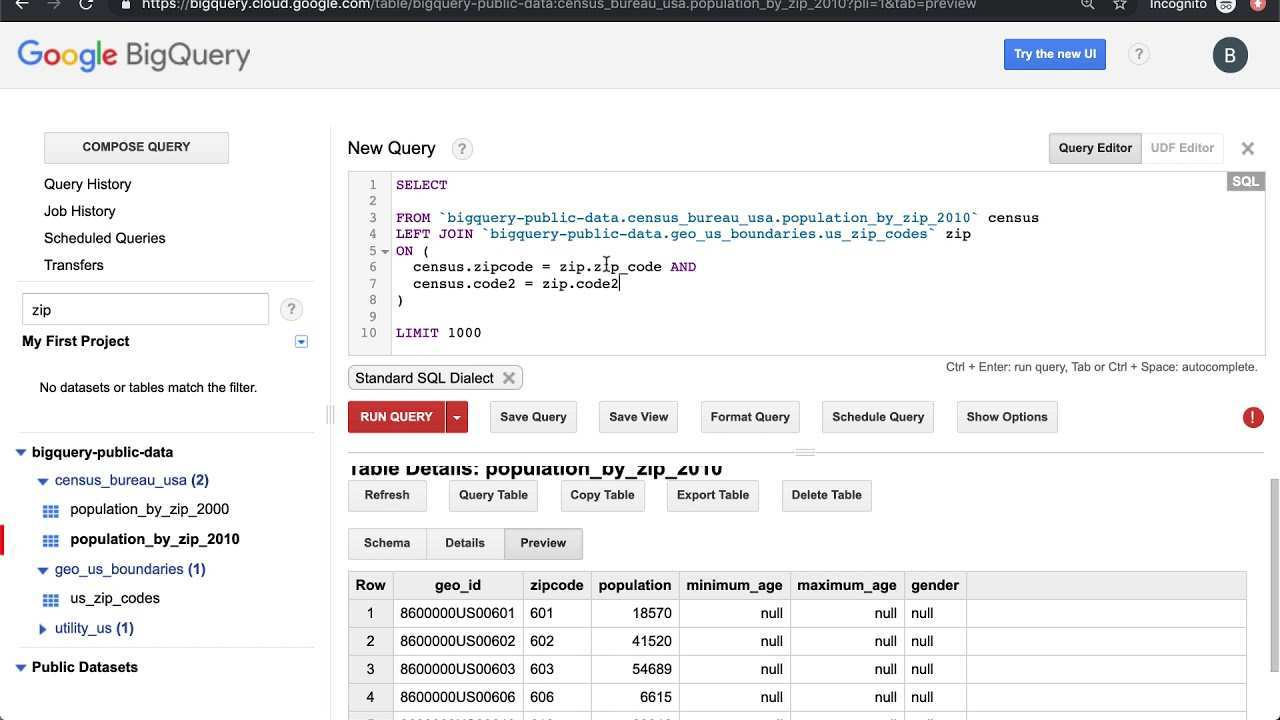Screen dimensions: 1280x720
Task: Switch to the Schema tab
Action: click(x=387, y=543)
